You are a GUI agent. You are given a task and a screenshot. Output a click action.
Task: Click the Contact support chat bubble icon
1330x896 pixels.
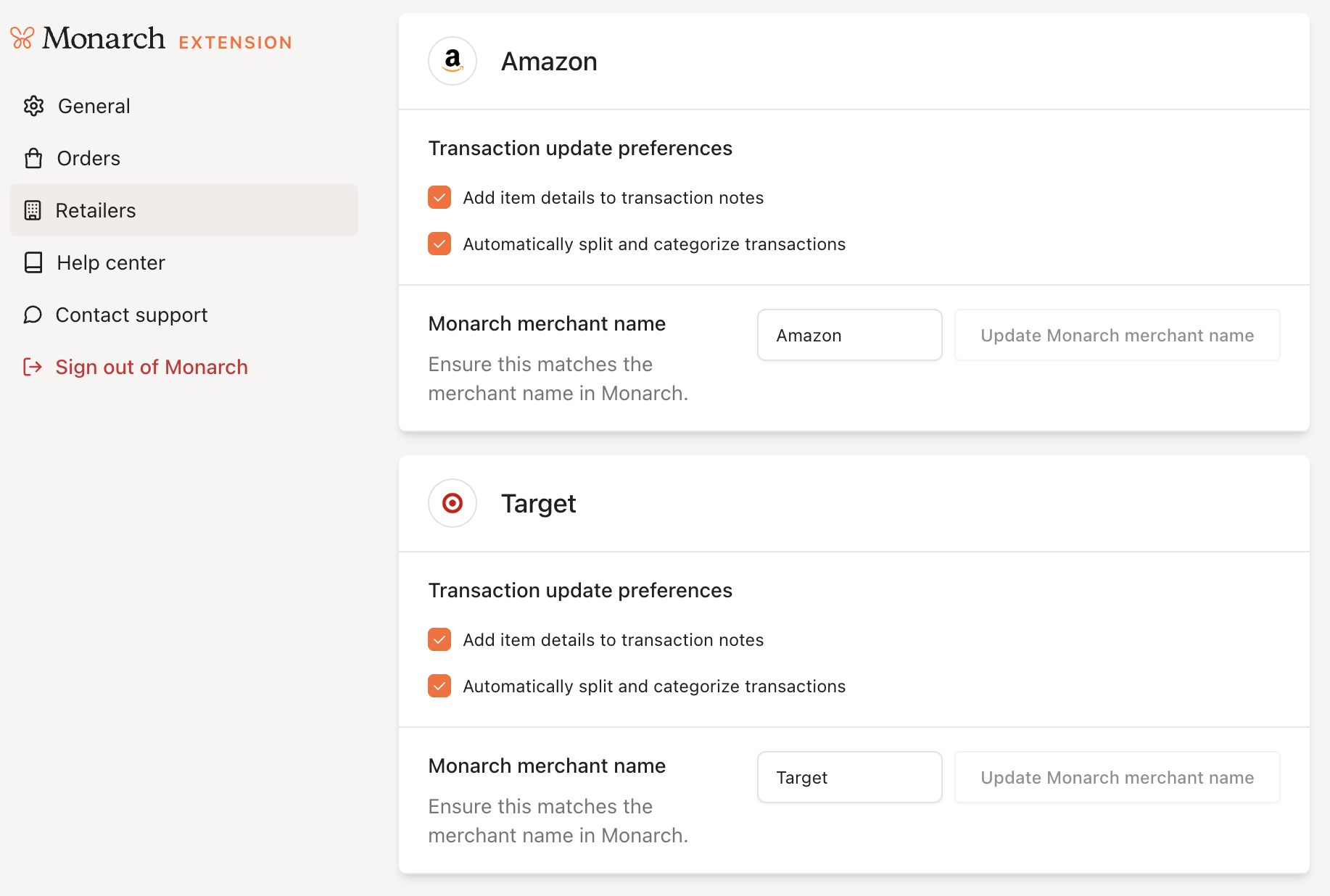point(33,315)
